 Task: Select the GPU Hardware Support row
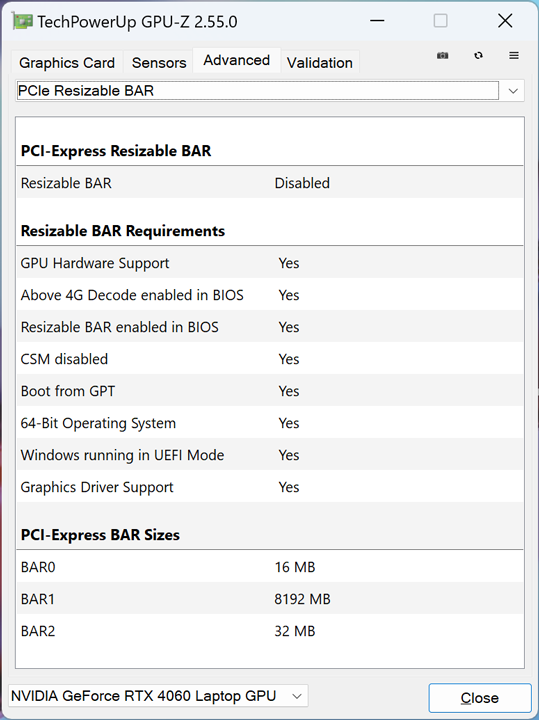pos(270,263)
